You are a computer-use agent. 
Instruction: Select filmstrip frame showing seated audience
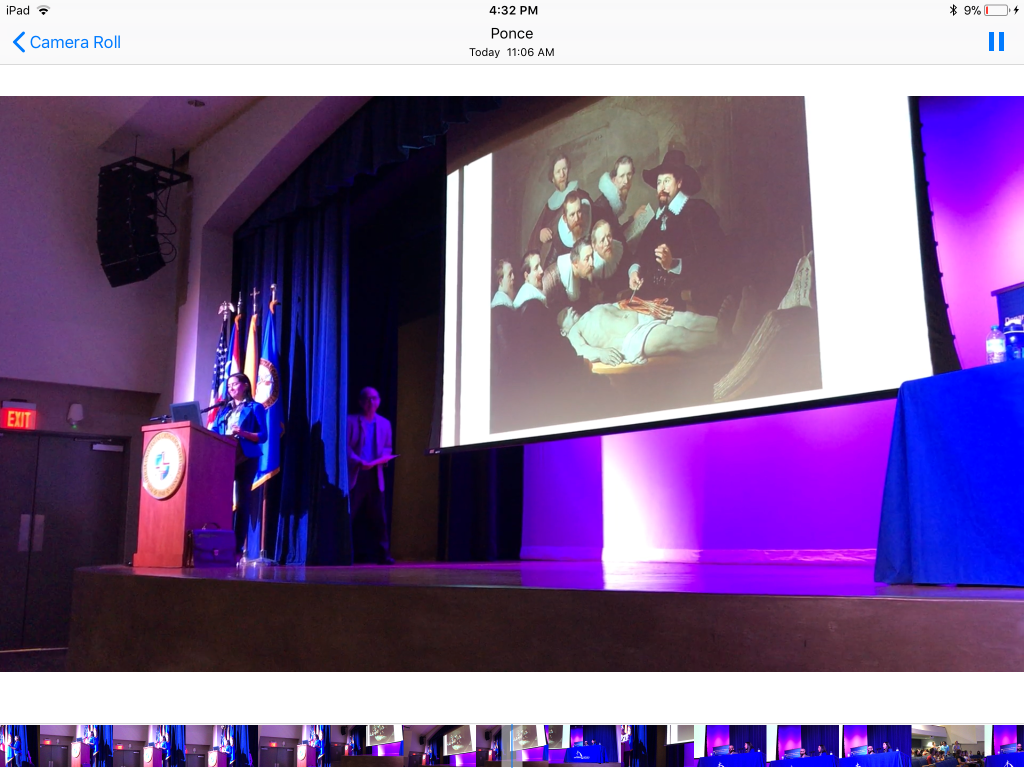[947, 746]
